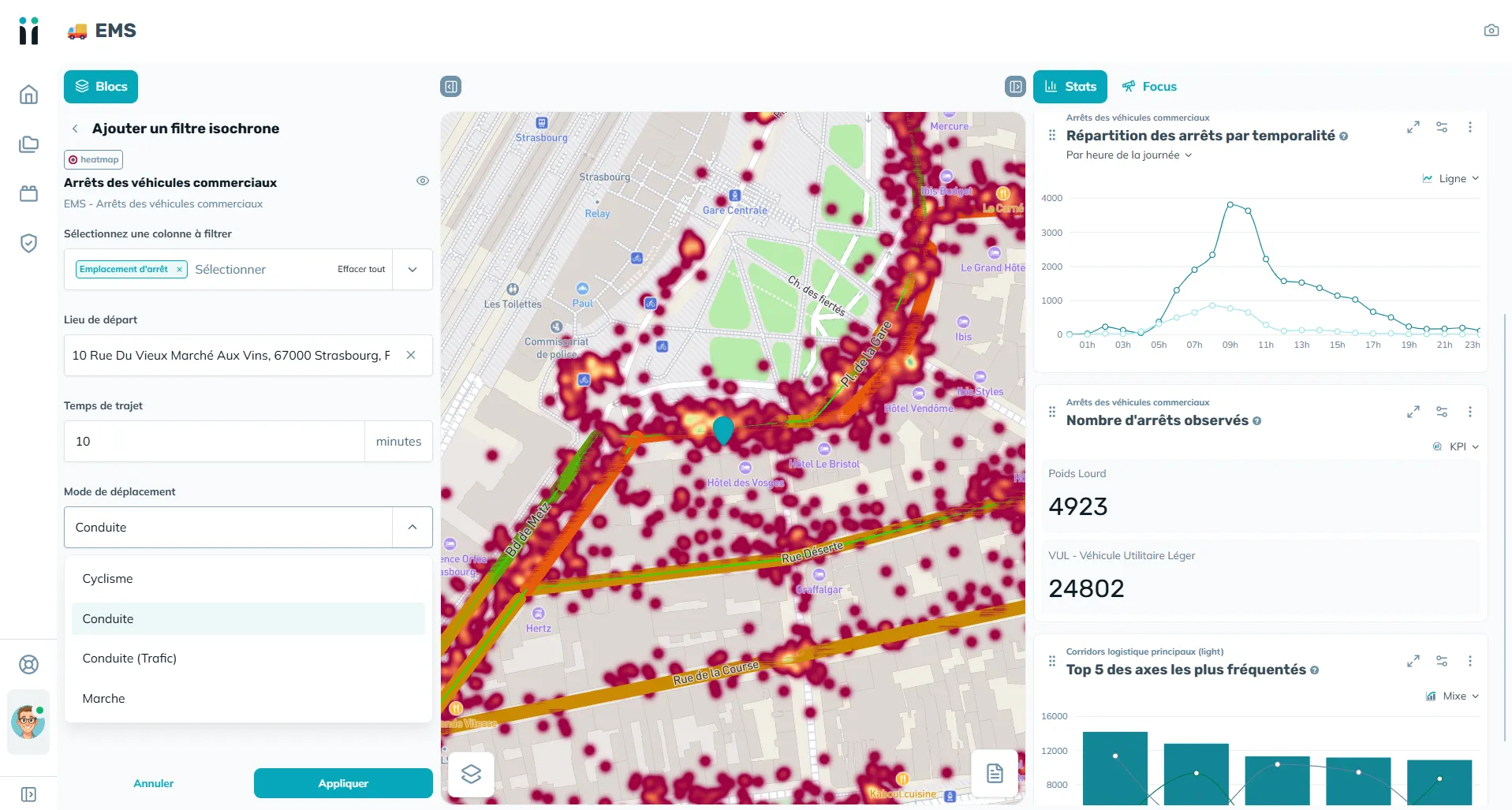The height and width of the screenshot is (810, 1512).
Task: Open more options for Répartition des arrêts
Action: pyautogui.click(x=1470, y=127)
